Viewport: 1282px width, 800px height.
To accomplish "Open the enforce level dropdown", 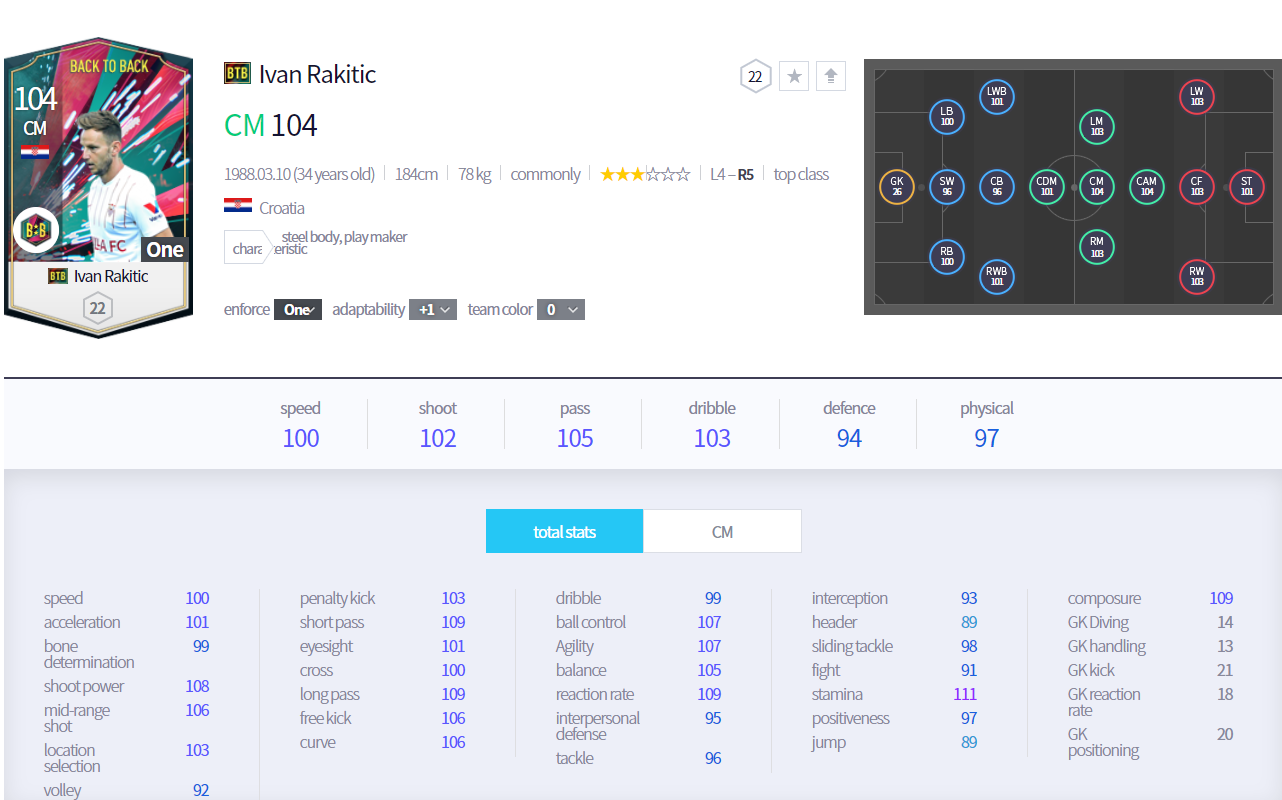I will (x=298, y=310).
